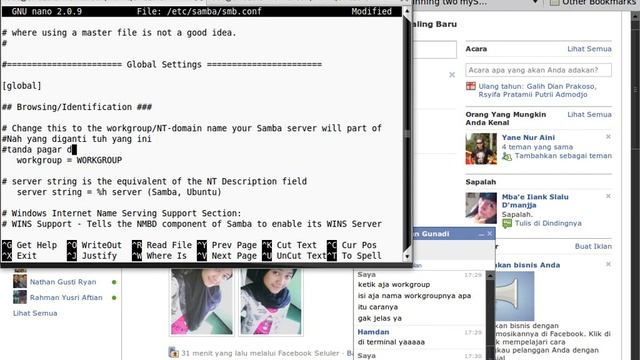Click the ^K Cut Text shortcut in nano

(289, 245)
